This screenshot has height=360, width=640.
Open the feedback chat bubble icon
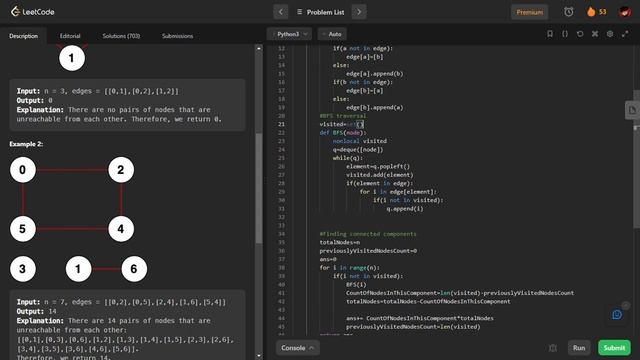pos(617,314)
